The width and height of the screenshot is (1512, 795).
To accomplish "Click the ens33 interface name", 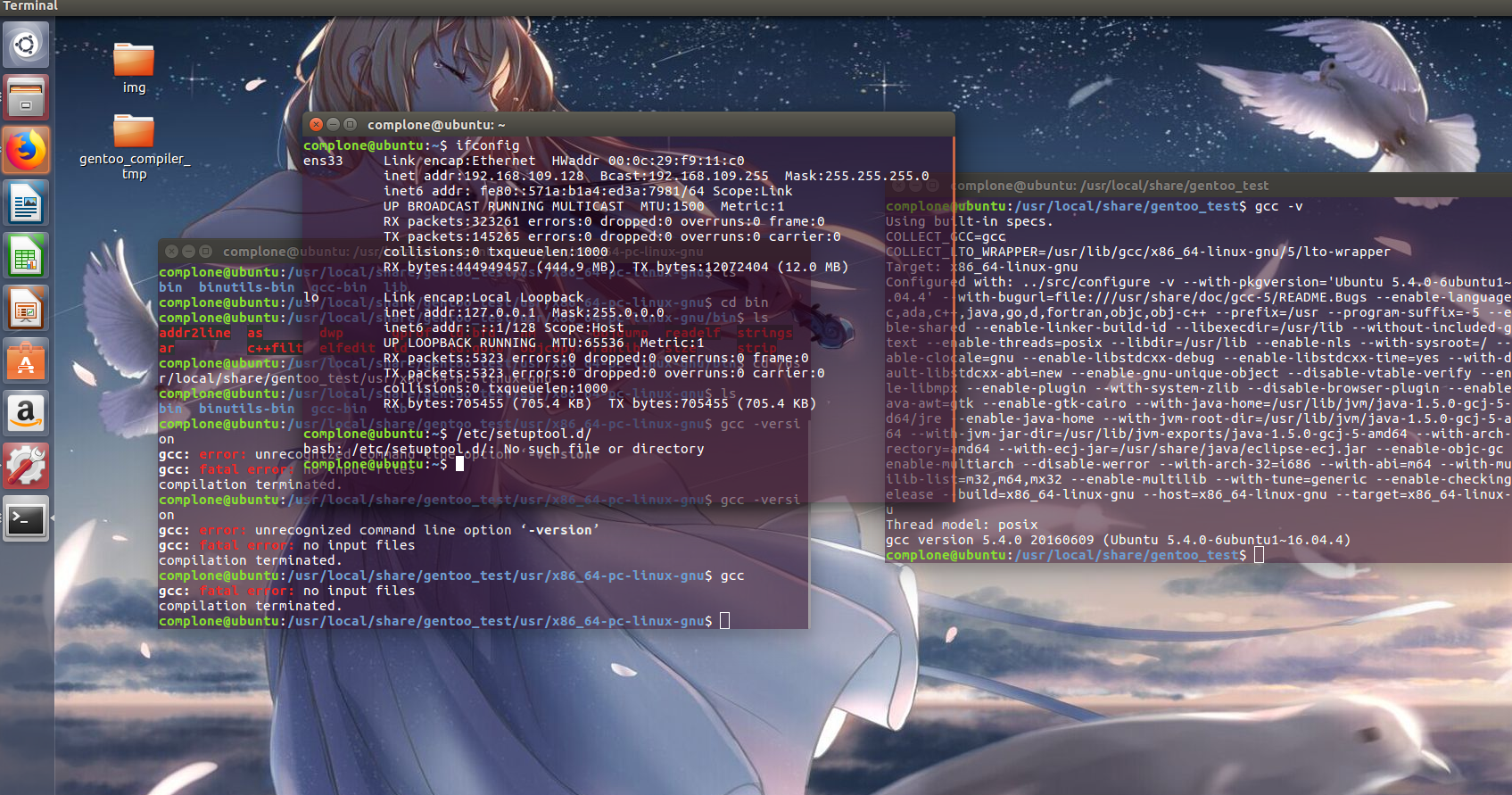I will 323,161.
